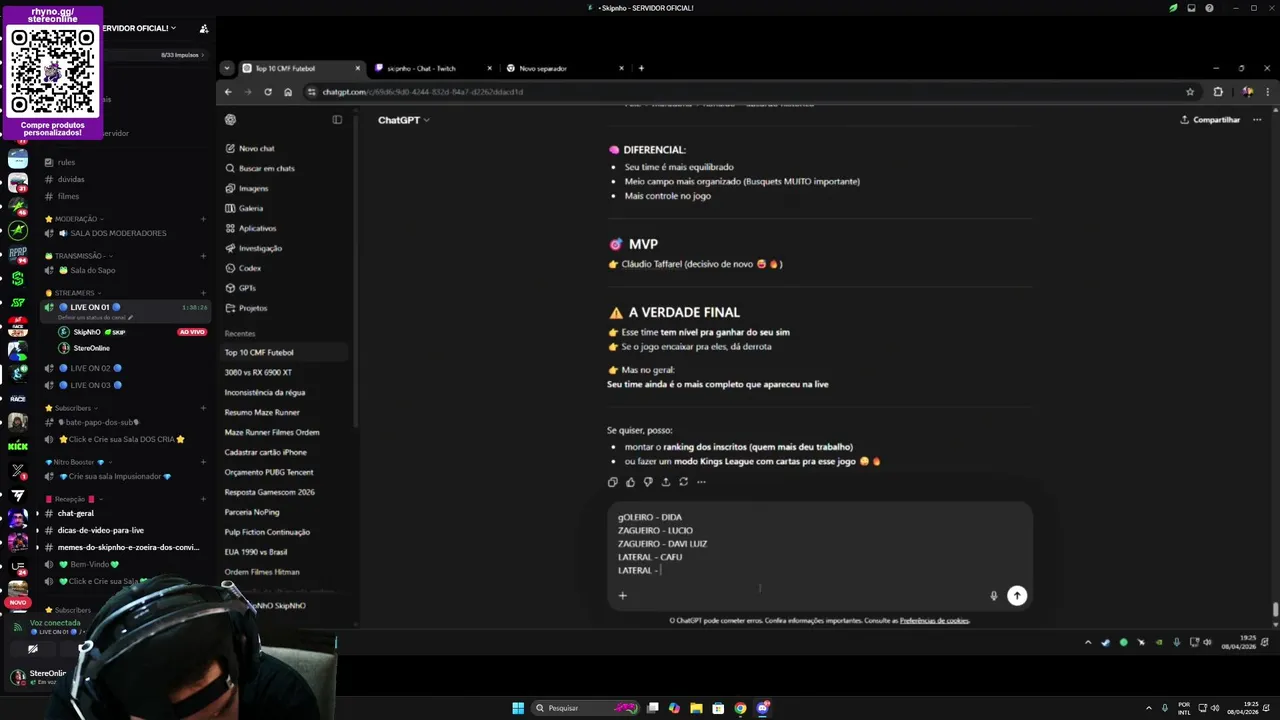Open Inconsistência da régua chat
The image size is (1280, 720).
[x=264, y=392]
